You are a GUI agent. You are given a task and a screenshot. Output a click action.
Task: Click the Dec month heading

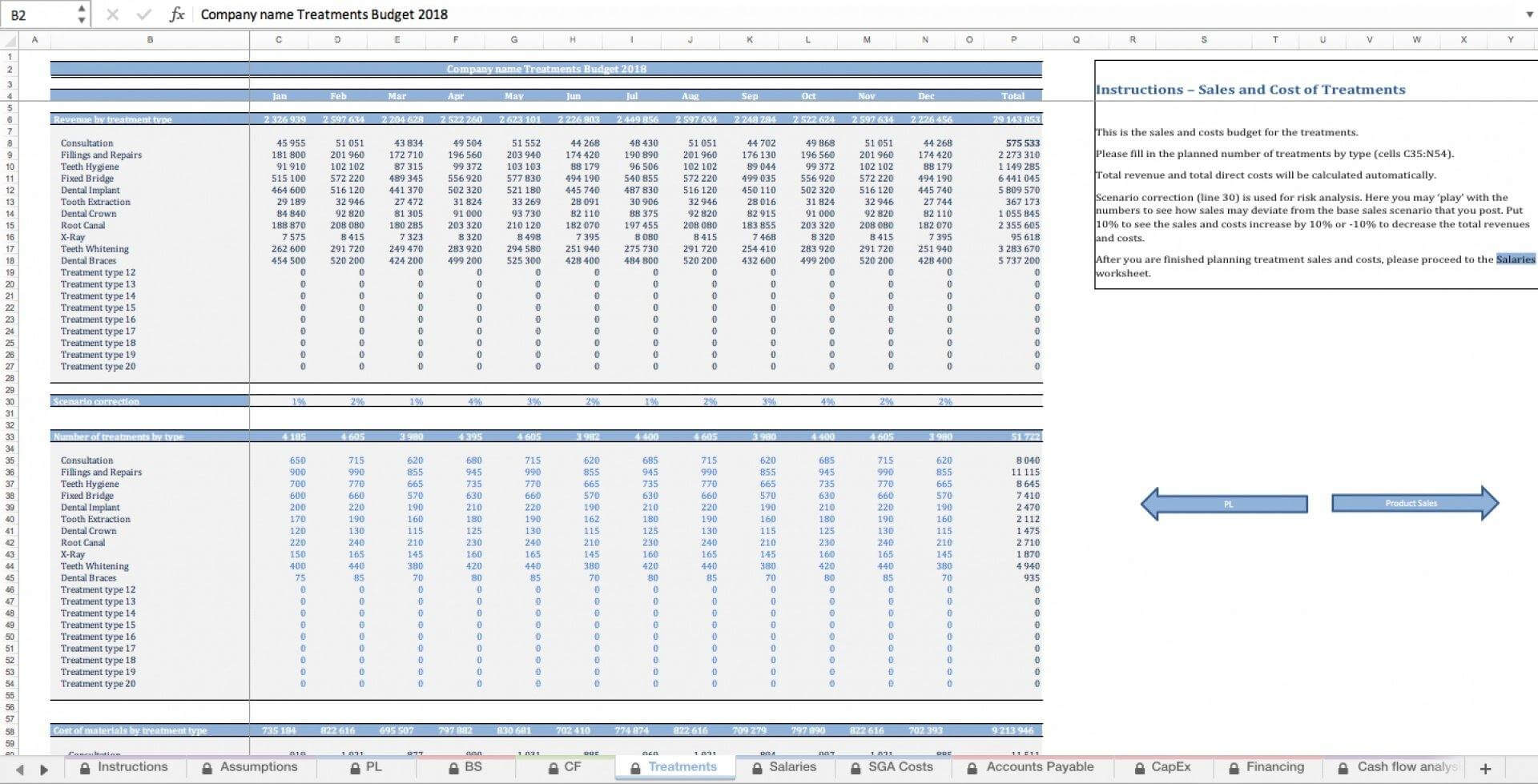click(926, 96)
